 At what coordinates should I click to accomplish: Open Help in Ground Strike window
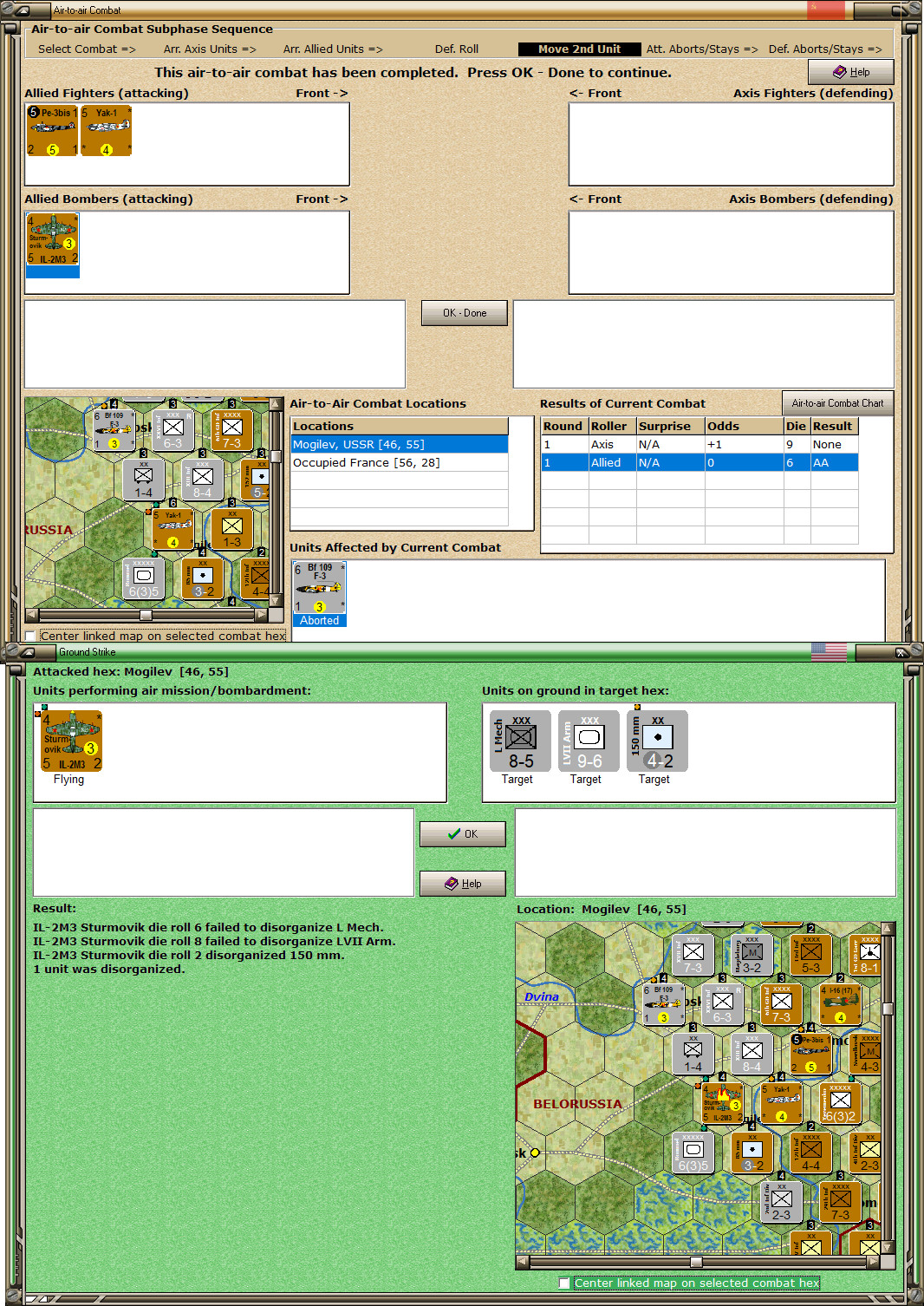463,884
